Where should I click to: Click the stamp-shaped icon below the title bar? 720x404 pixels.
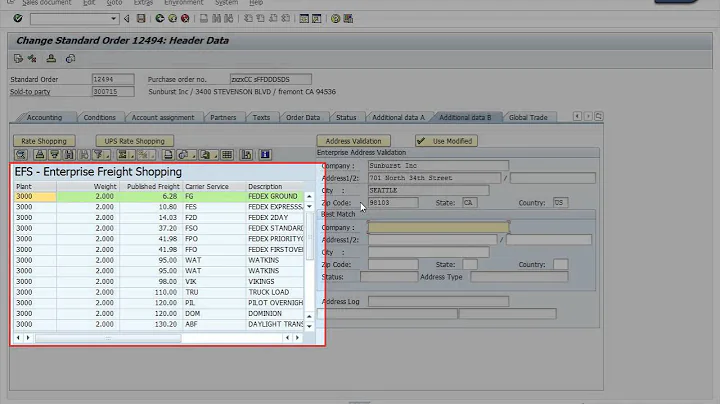pyautogui.click(x=51, y=59)
